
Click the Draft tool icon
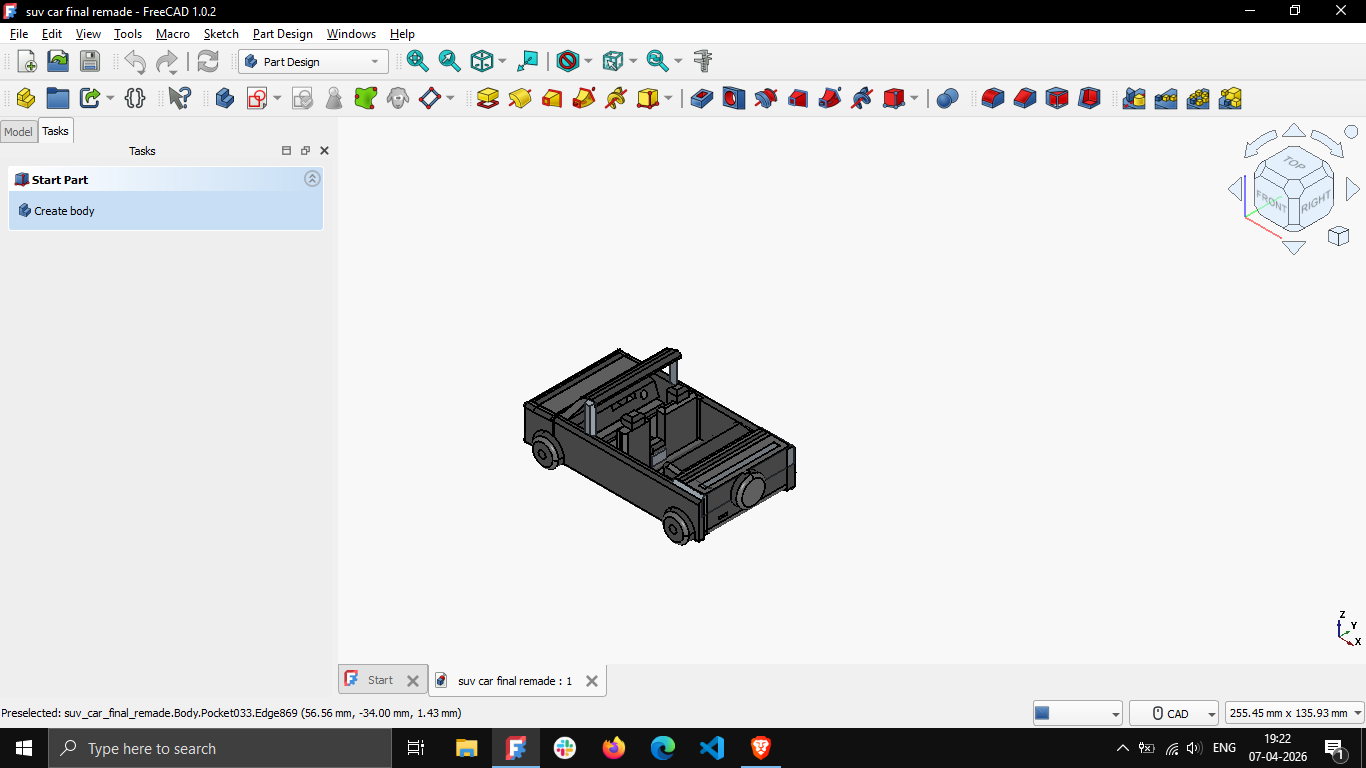pyautogui.click(x=1057, y=98)
